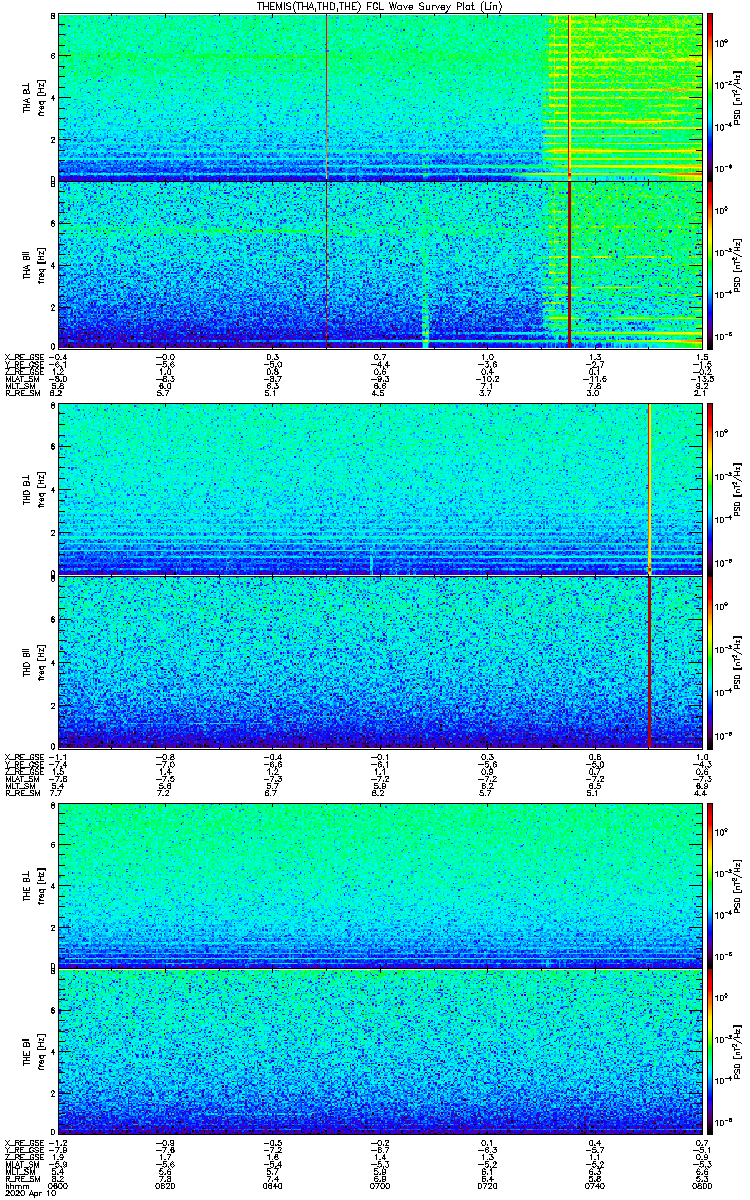The image size is (750, 1200).
Task: Open the THD B-perpendicular spectrogram panel
Action: point(379,489)
